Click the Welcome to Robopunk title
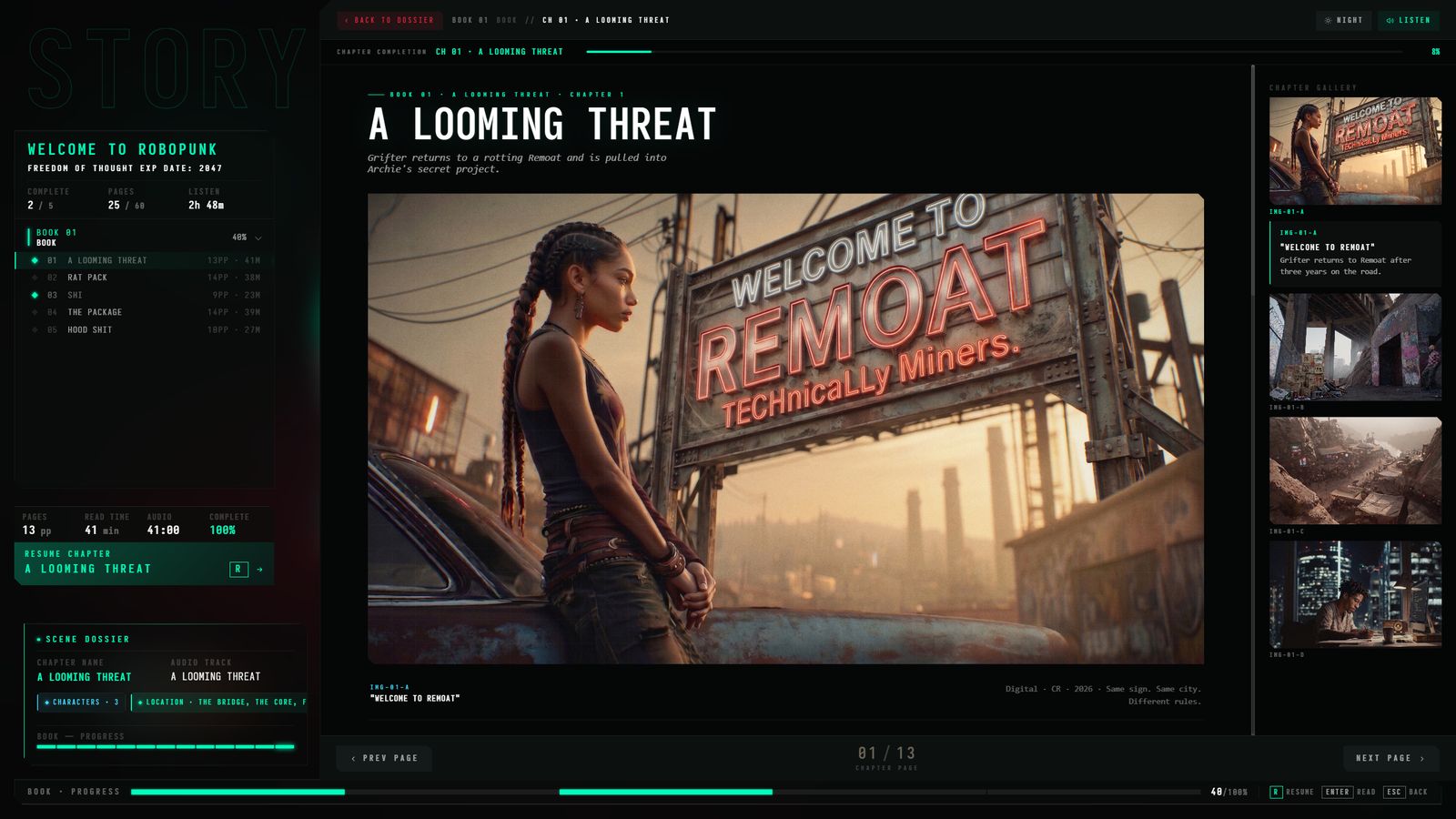Viewport: 1456px width, 819px height. (122, 149)
